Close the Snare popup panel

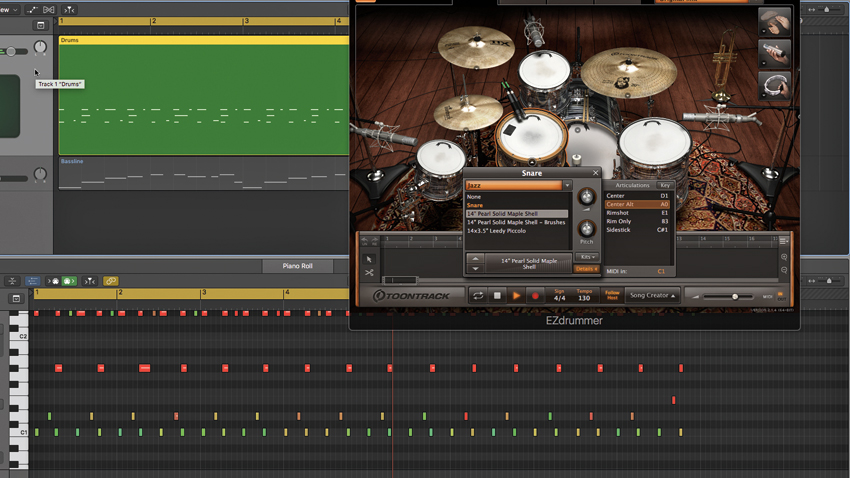(595, 173)
